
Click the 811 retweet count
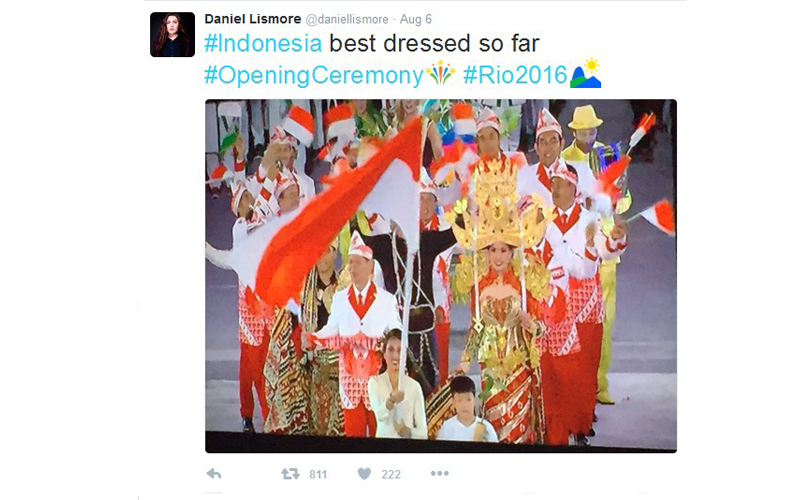coord(318,474)
